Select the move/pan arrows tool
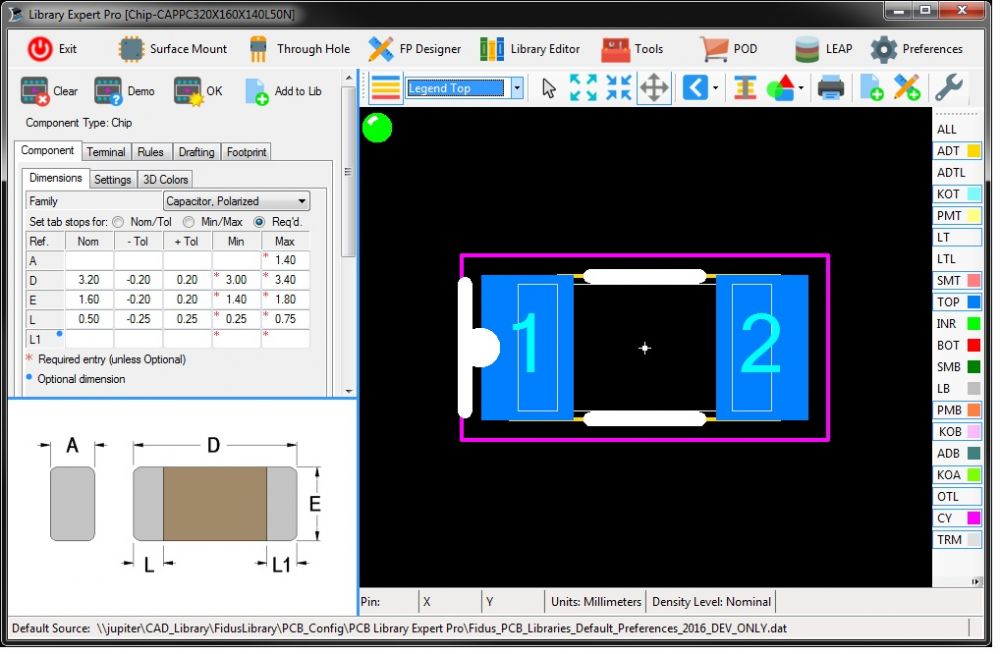Viewport: 1000px width, 654px height. coord(654,88)
